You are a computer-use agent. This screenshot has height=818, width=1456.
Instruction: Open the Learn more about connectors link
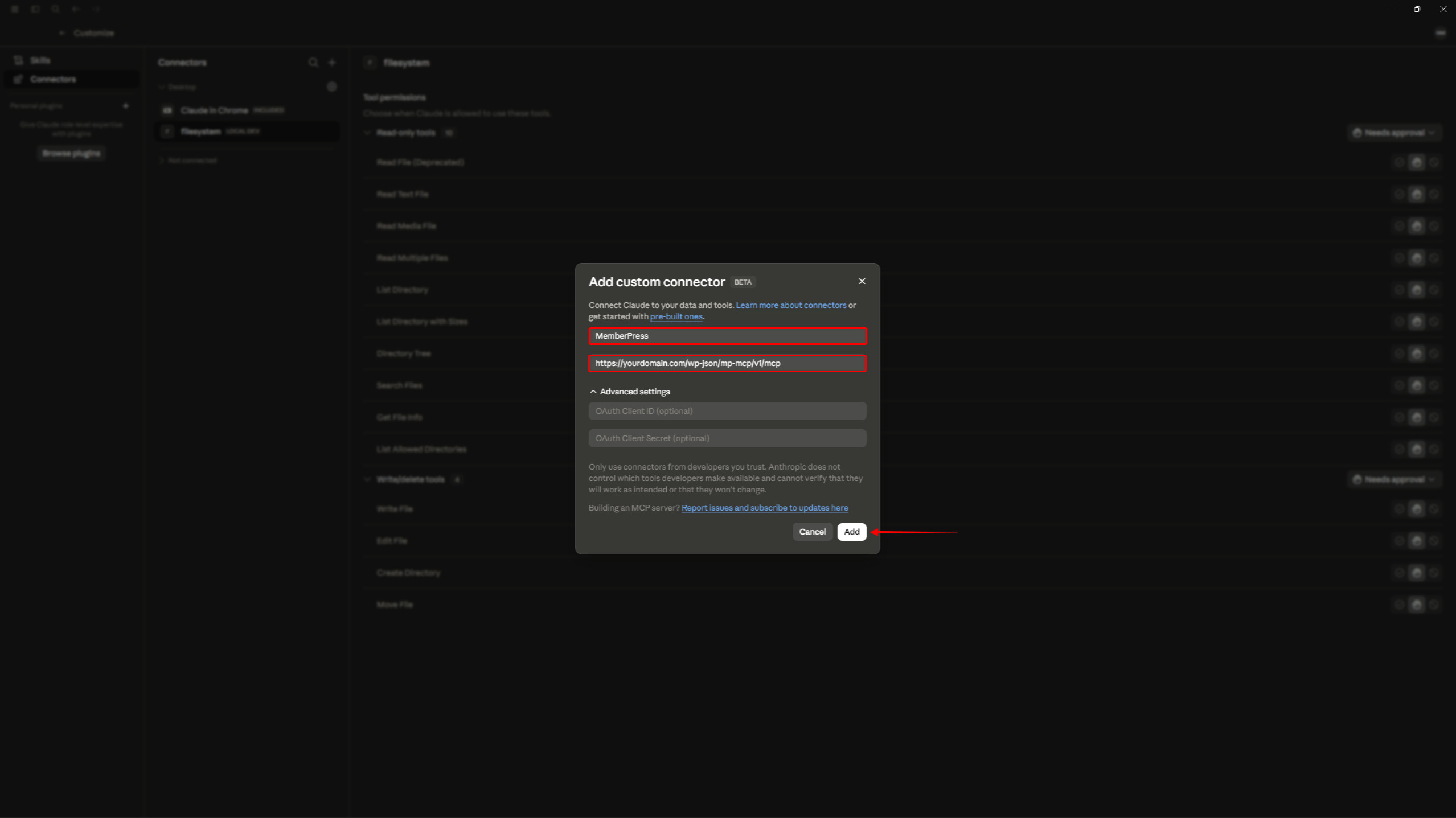pyautogui.click(x=791, y=305)
